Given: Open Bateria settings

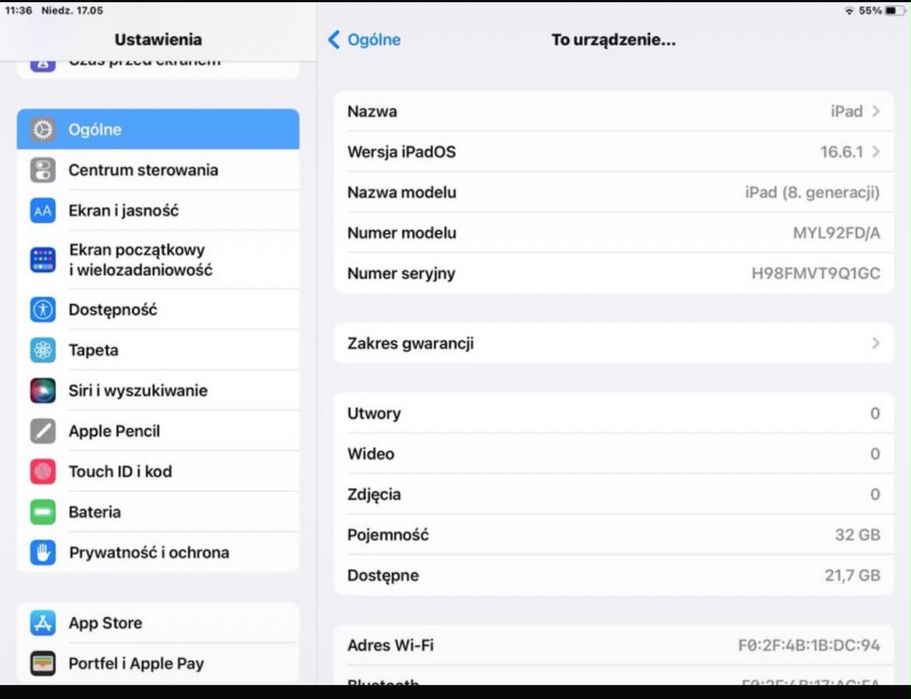Looking at the screenshot, I should pos(158,512).
